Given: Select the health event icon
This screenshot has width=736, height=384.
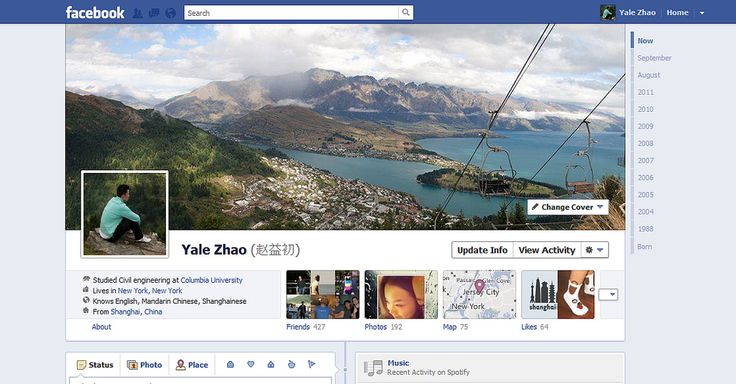Looking at the screenshot, I should point(291,364).
